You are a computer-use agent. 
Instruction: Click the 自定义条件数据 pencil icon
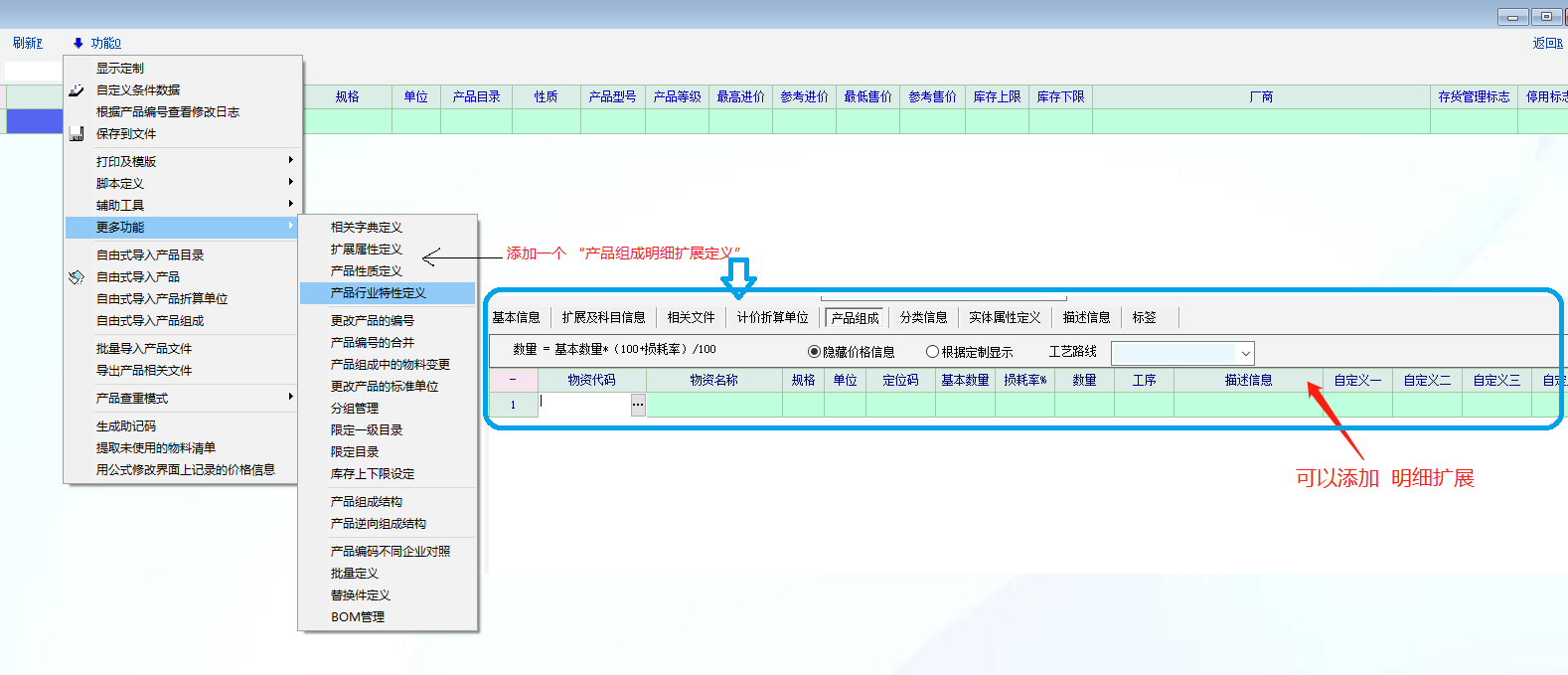click(77, 90)
